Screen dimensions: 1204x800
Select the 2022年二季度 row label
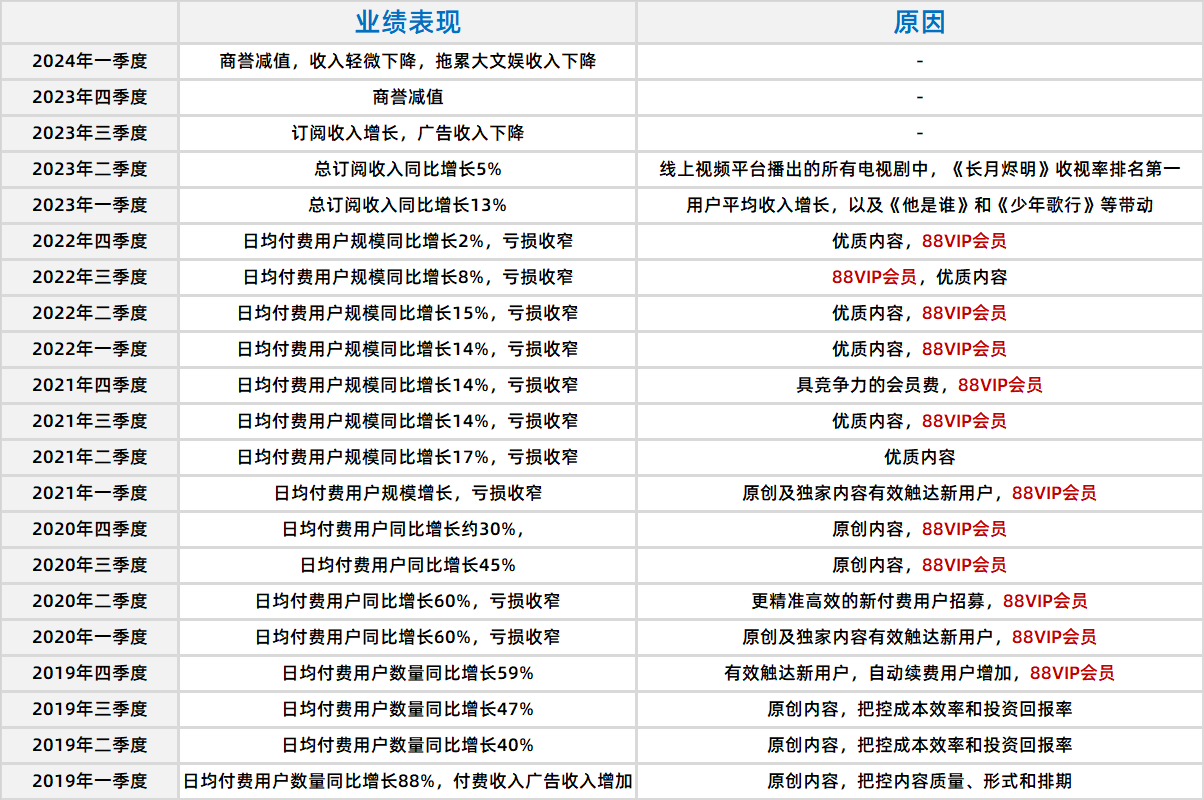(90, 313)
